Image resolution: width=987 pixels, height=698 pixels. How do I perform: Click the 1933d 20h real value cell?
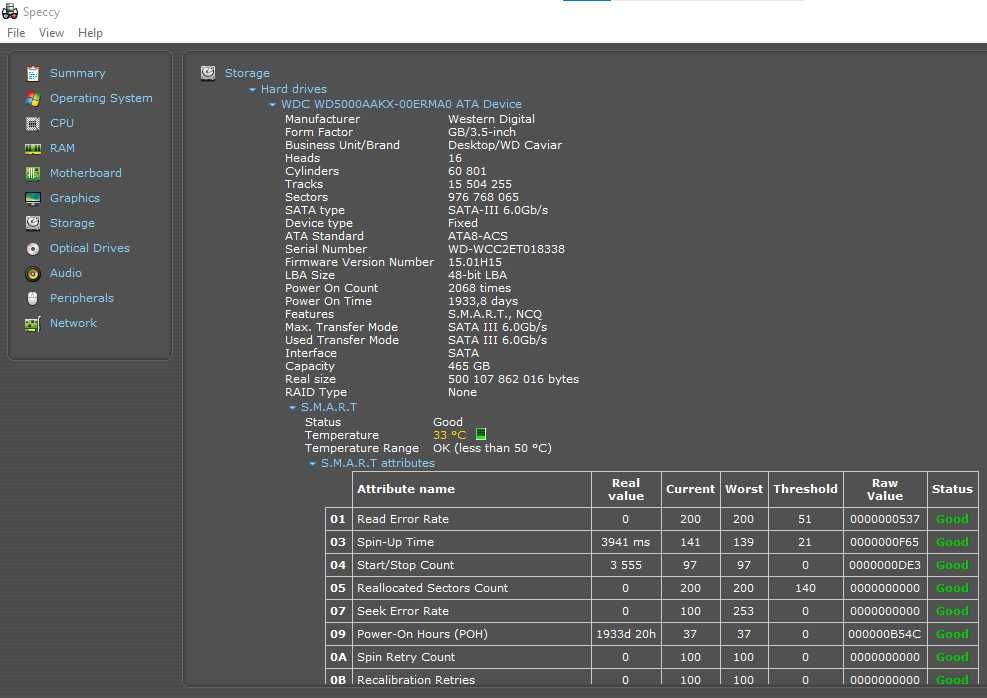click(x=626, y=634)
